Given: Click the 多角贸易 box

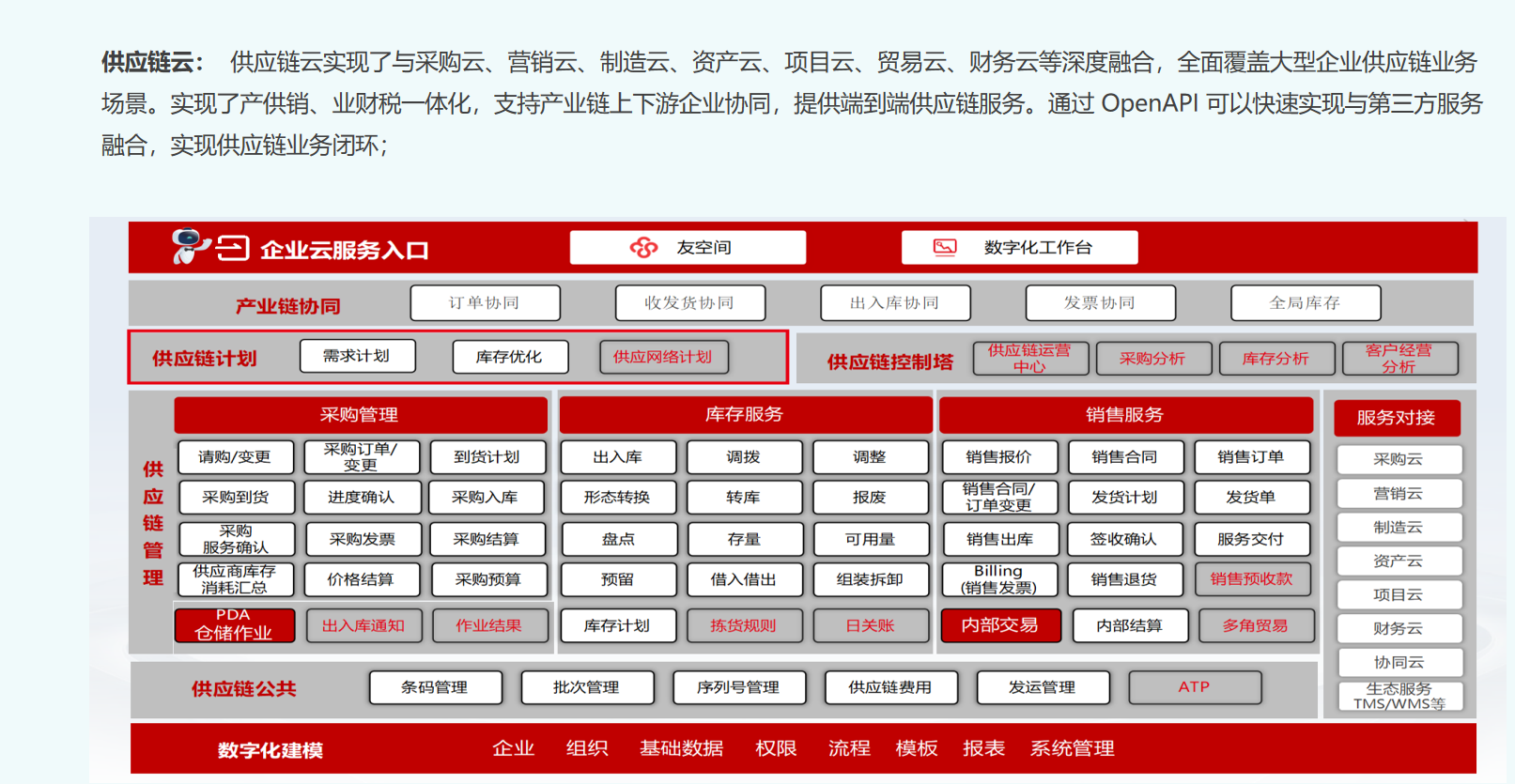Looking at the screenshot, I should [x=1257, y=625].
